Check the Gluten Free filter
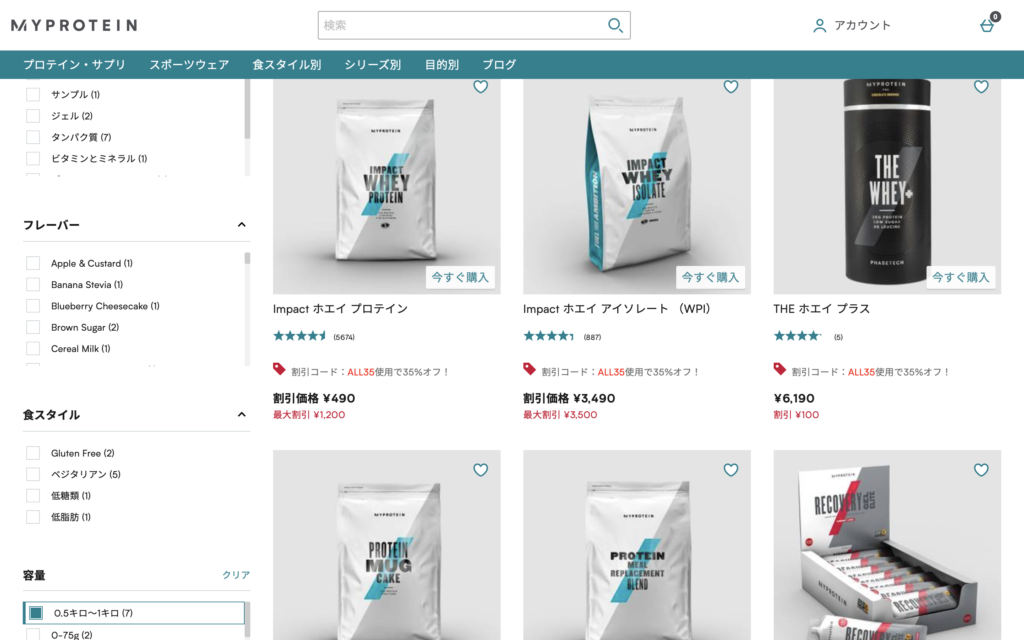This screenshot has height=640, width=1024. pos(33,453)
